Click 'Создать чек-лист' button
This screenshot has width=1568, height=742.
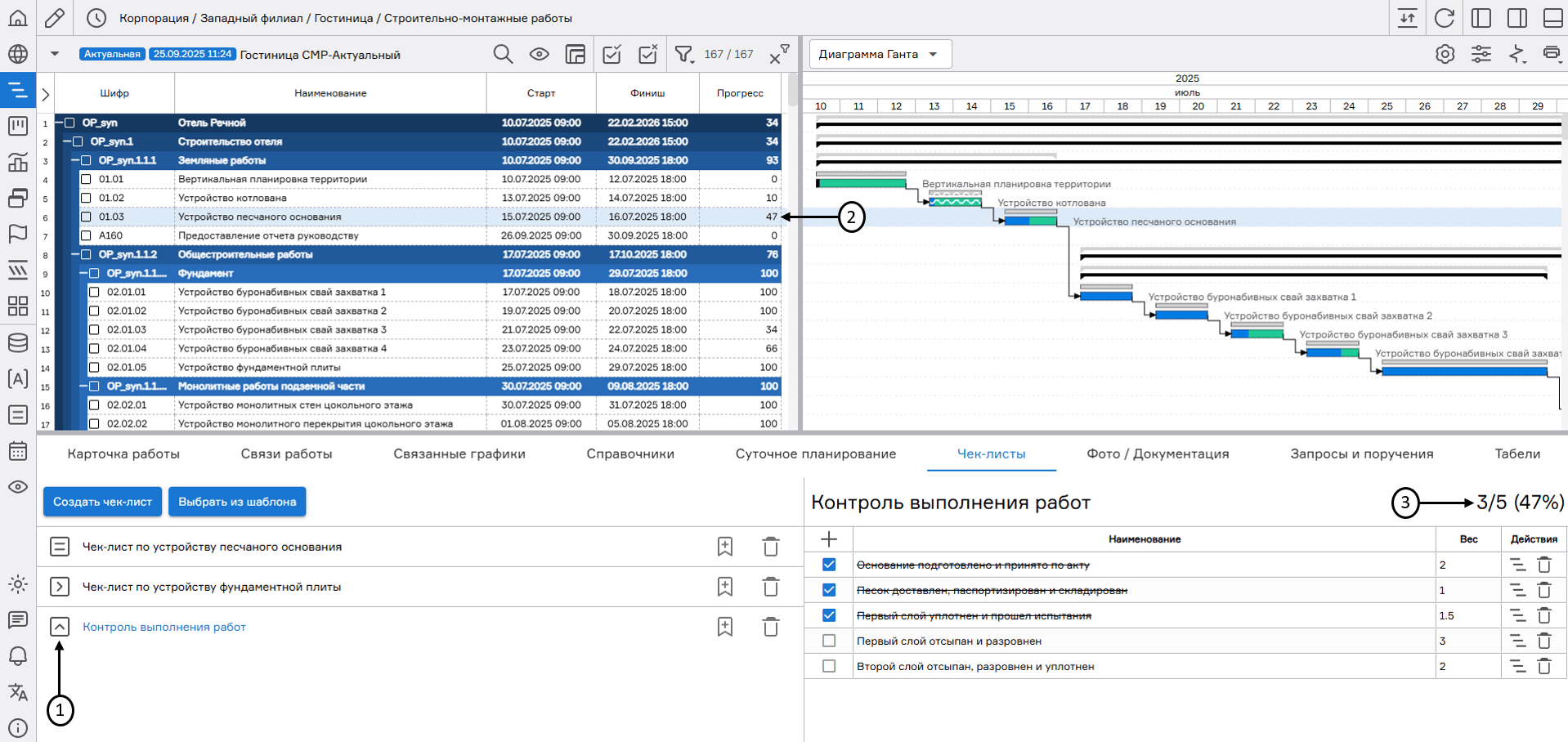tap(102, 502)
